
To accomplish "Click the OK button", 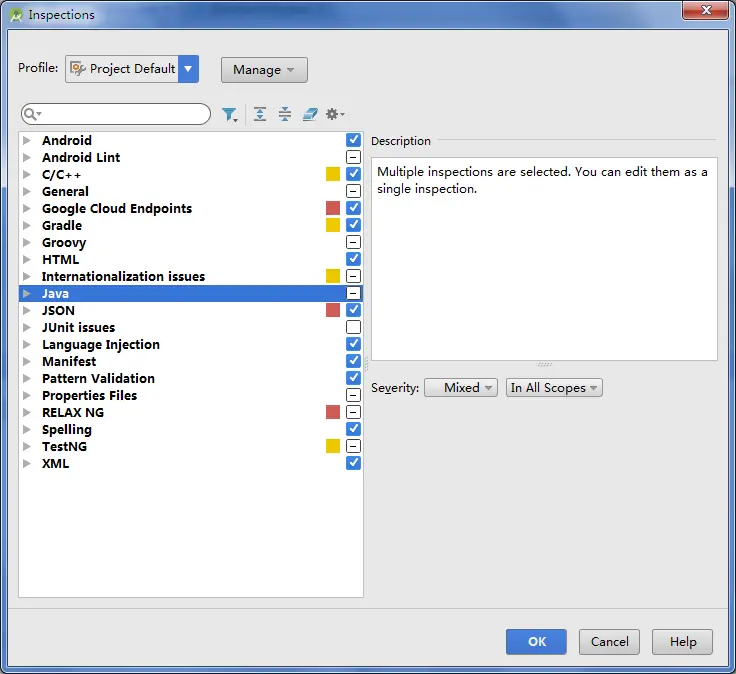I will click(536, 642).
